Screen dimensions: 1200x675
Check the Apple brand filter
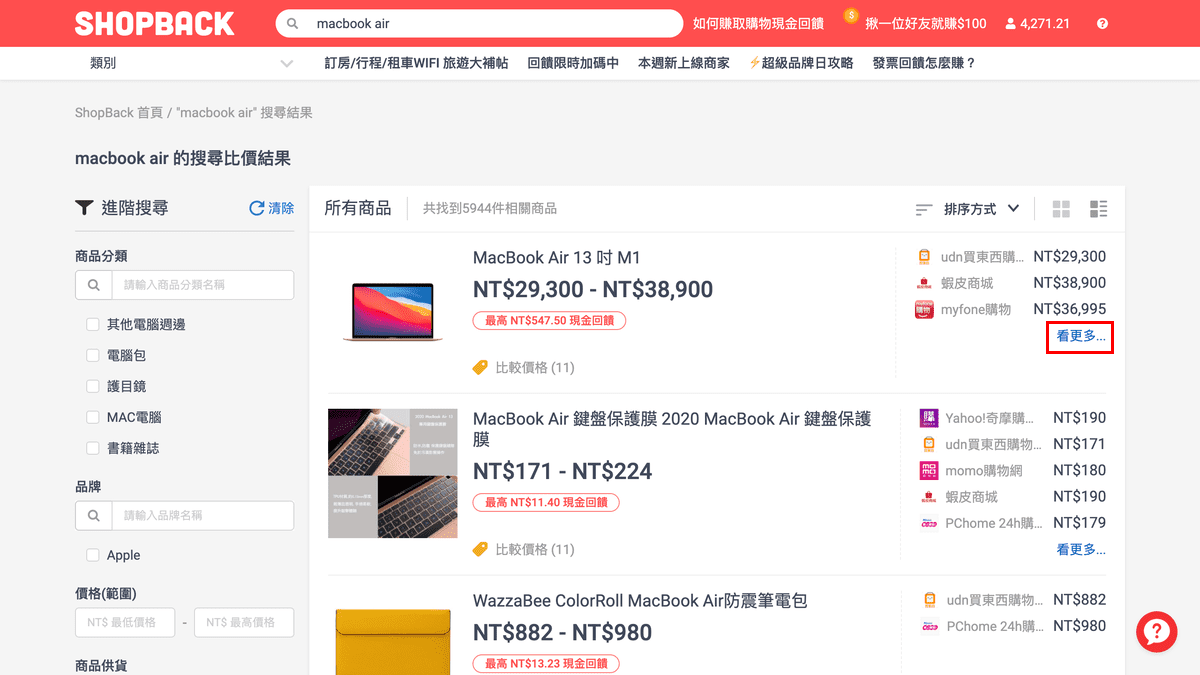(x=92, y=555)
